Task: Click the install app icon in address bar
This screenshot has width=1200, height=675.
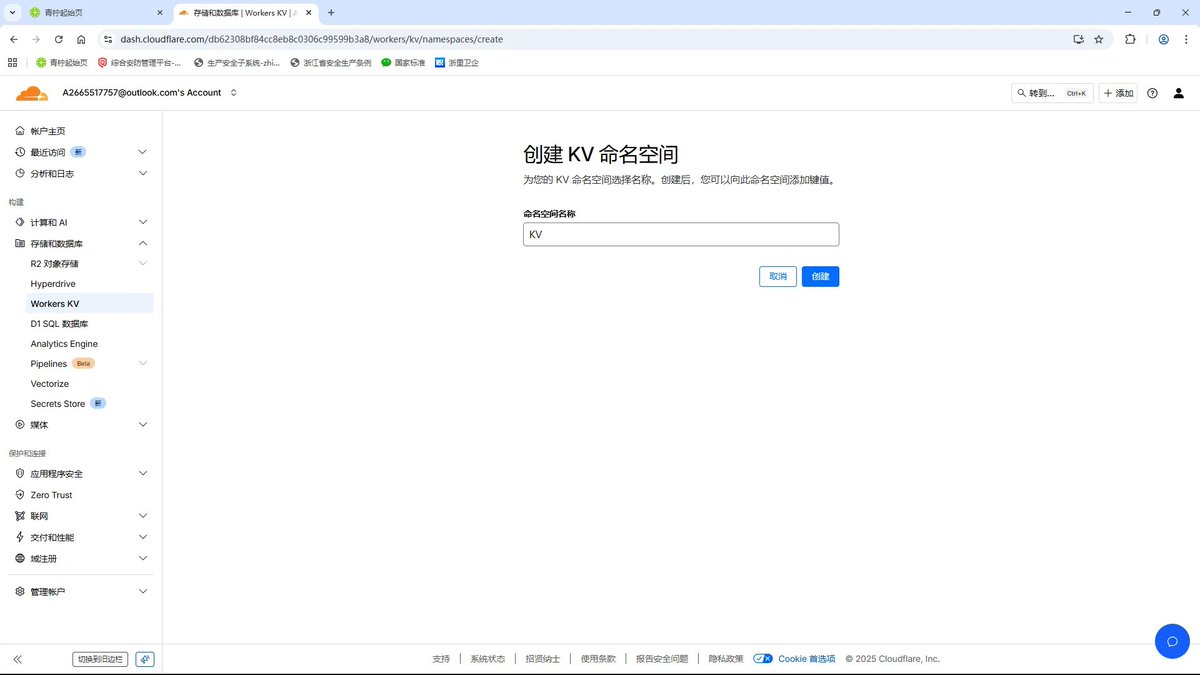Action: 1078,39
